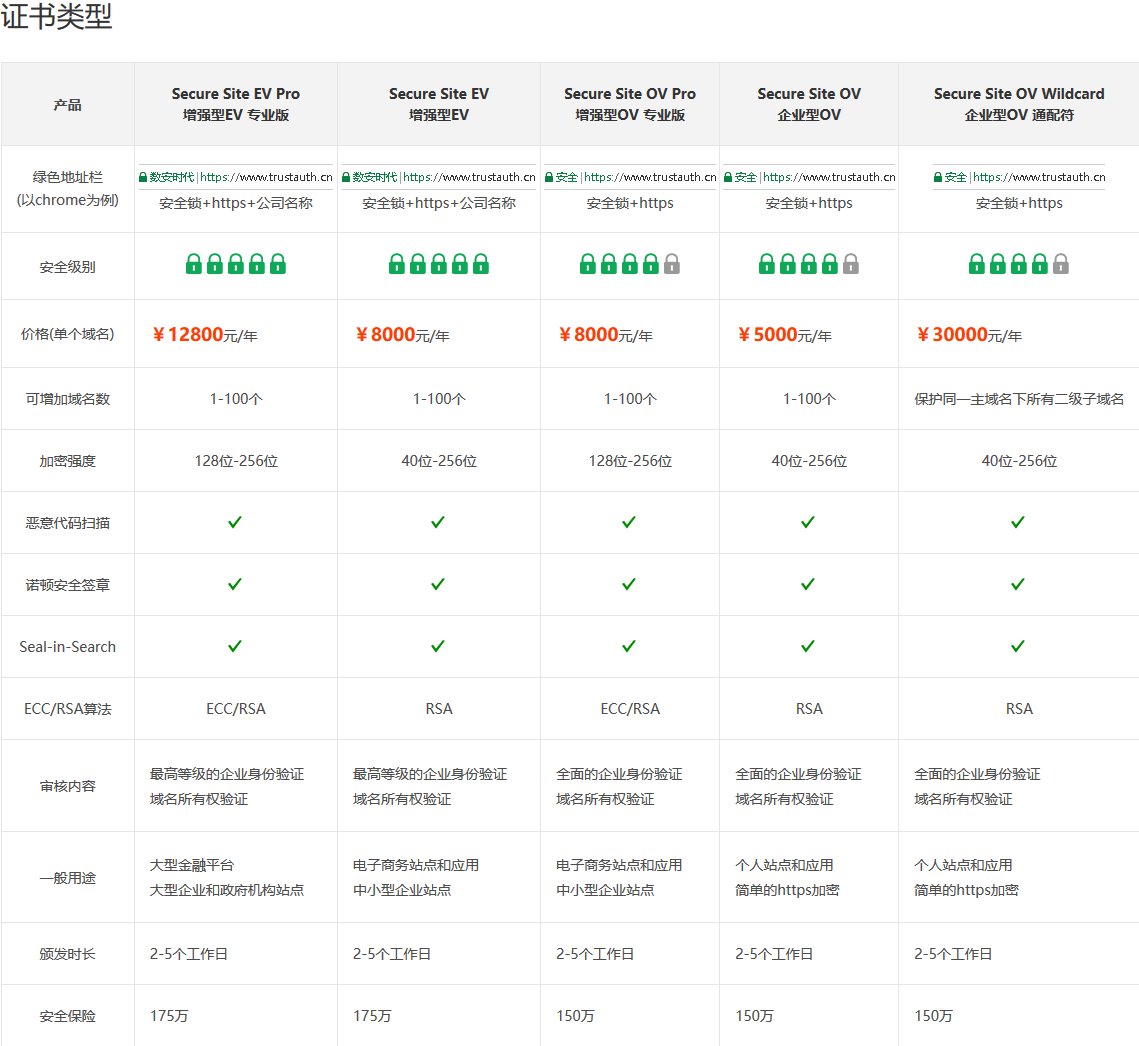Click the 加密强度 row label
This screenshot has height=1046, width=1139.
[x=68, y=461]
